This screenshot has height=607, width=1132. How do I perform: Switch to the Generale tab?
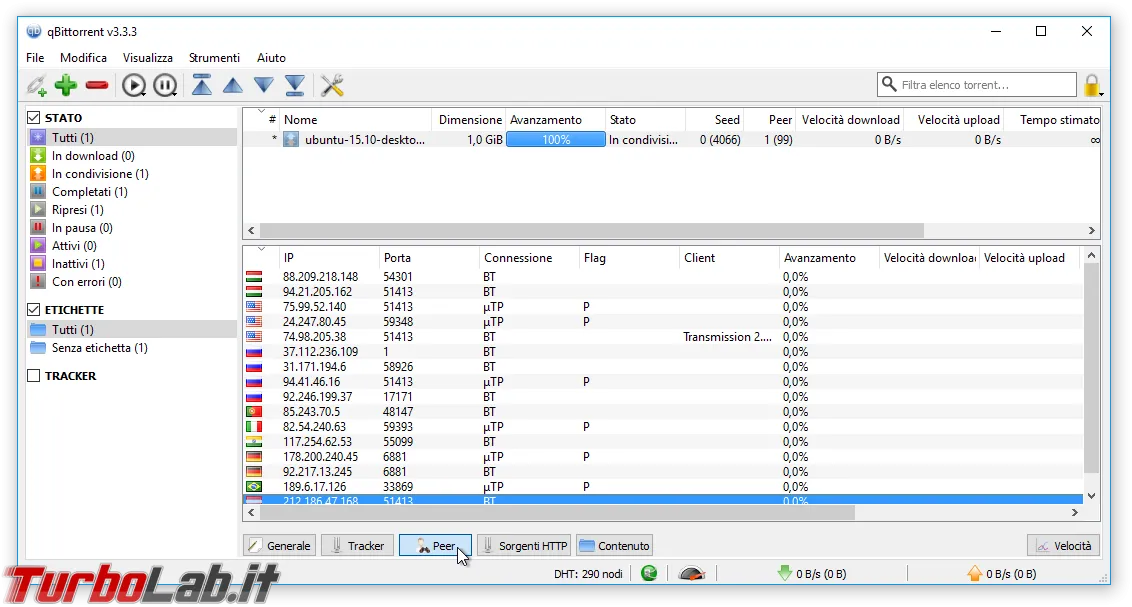[x=279, y=546]
